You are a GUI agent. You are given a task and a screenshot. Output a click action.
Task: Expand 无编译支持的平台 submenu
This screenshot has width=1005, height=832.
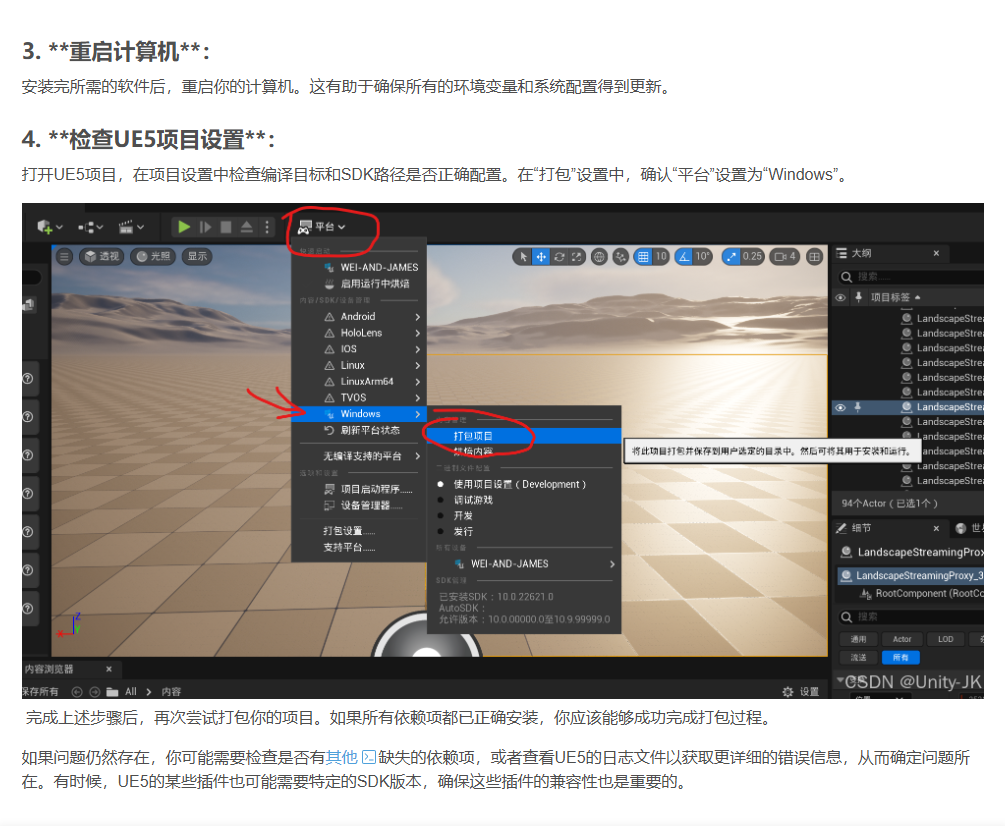[359, 456]
